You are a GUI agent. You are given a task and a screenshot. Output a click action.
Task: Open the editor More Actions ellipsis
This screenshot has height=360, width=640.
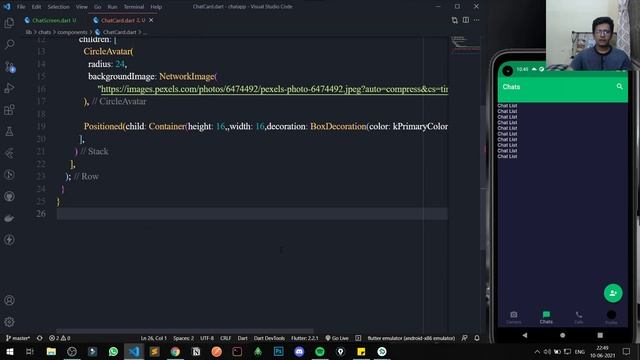point(476,20)
